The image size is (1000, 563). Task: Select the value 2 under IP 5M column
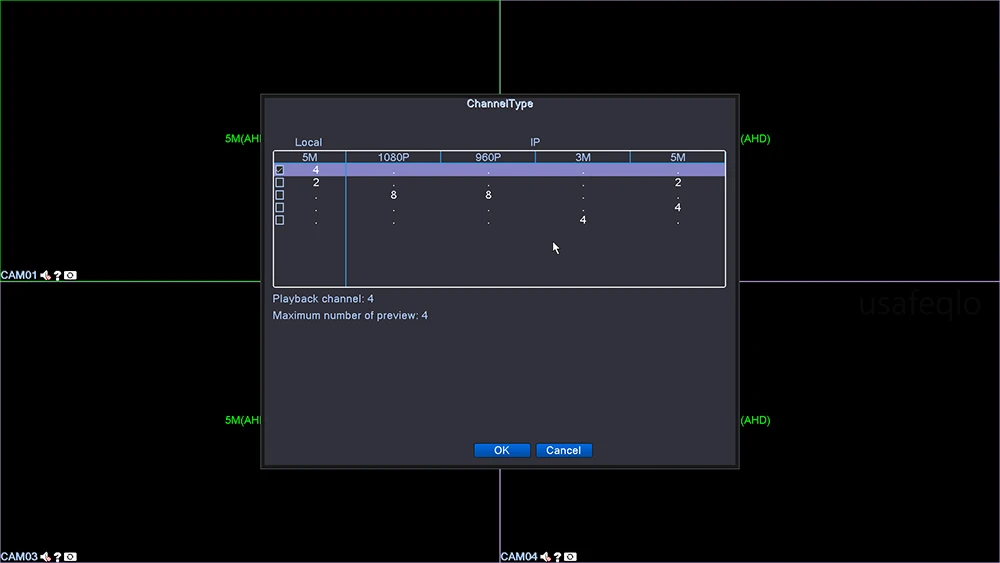point(678,182)
